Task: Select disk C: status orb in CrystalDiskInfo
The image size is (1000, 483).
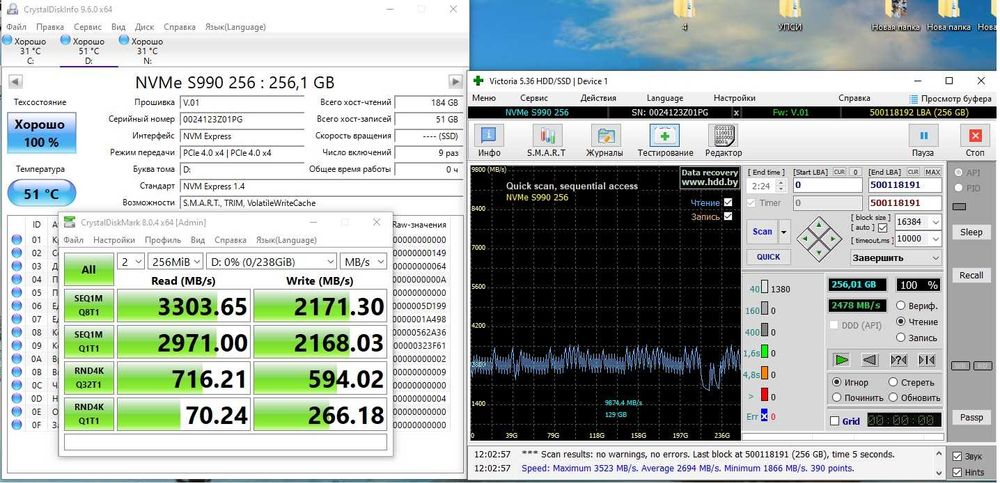Action: click(7, 40)
